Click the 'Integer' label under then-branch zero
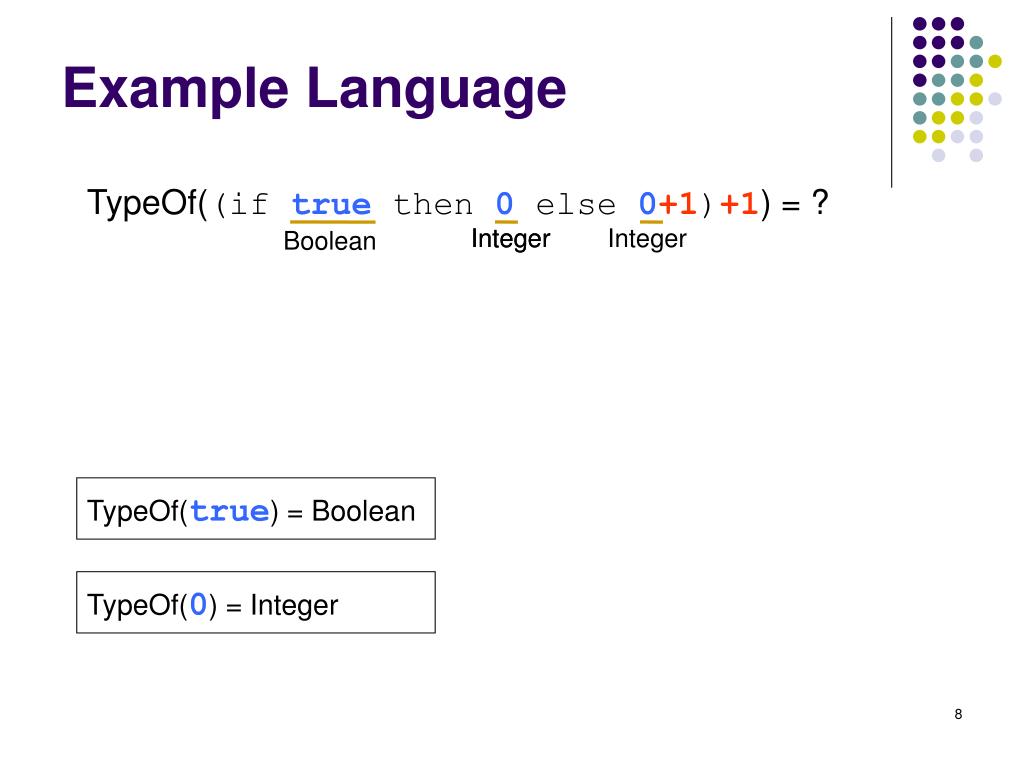The width and height of the screenshot is (1024, 768). click(511, 239)
